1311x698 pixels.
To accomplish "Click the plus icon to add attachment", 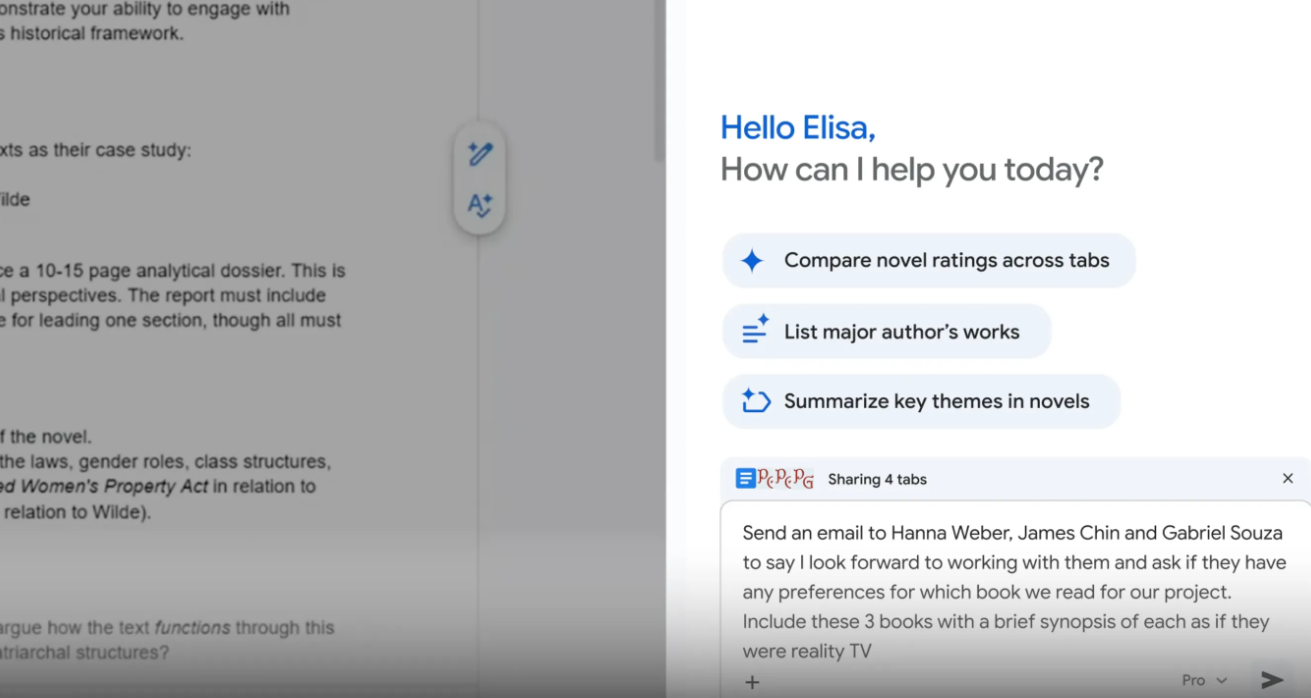I will (x=752, y=682).
